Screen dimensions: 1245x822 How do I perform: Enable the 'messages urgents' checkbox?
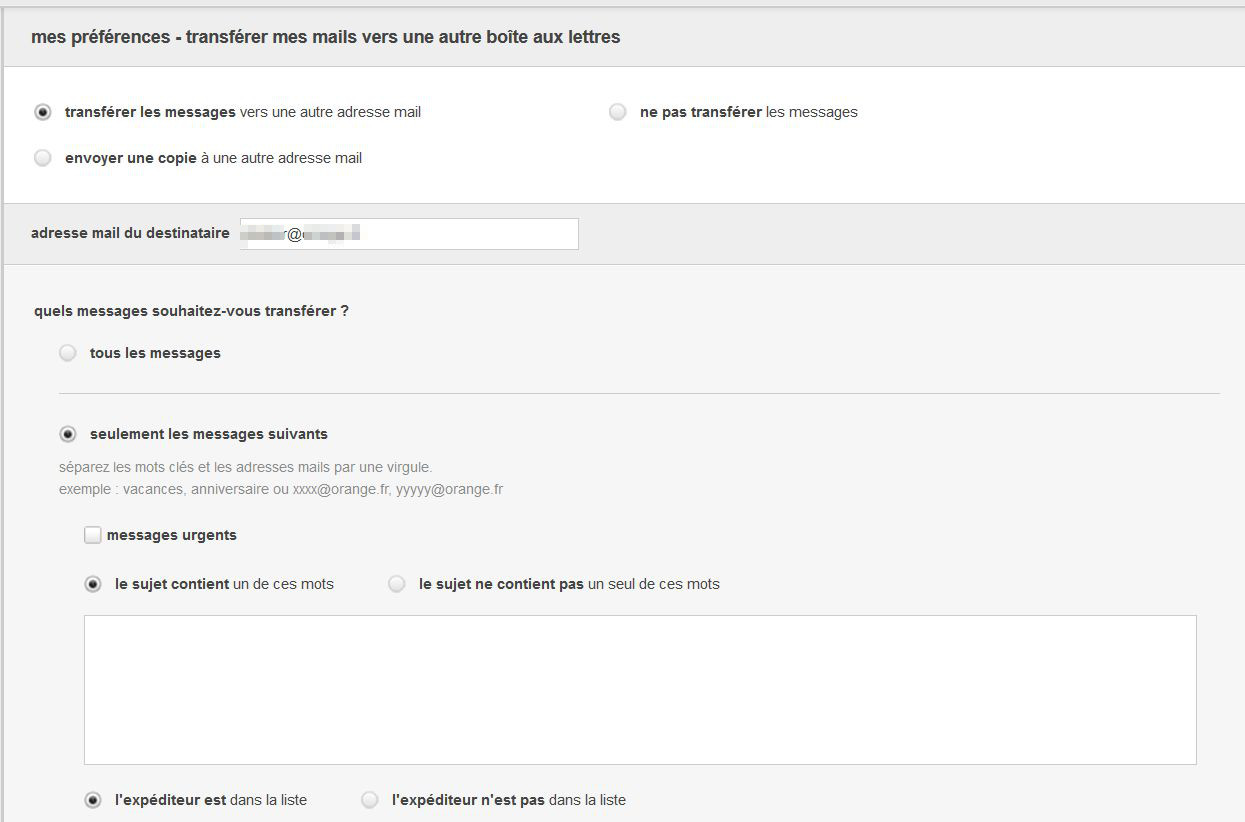93,535
